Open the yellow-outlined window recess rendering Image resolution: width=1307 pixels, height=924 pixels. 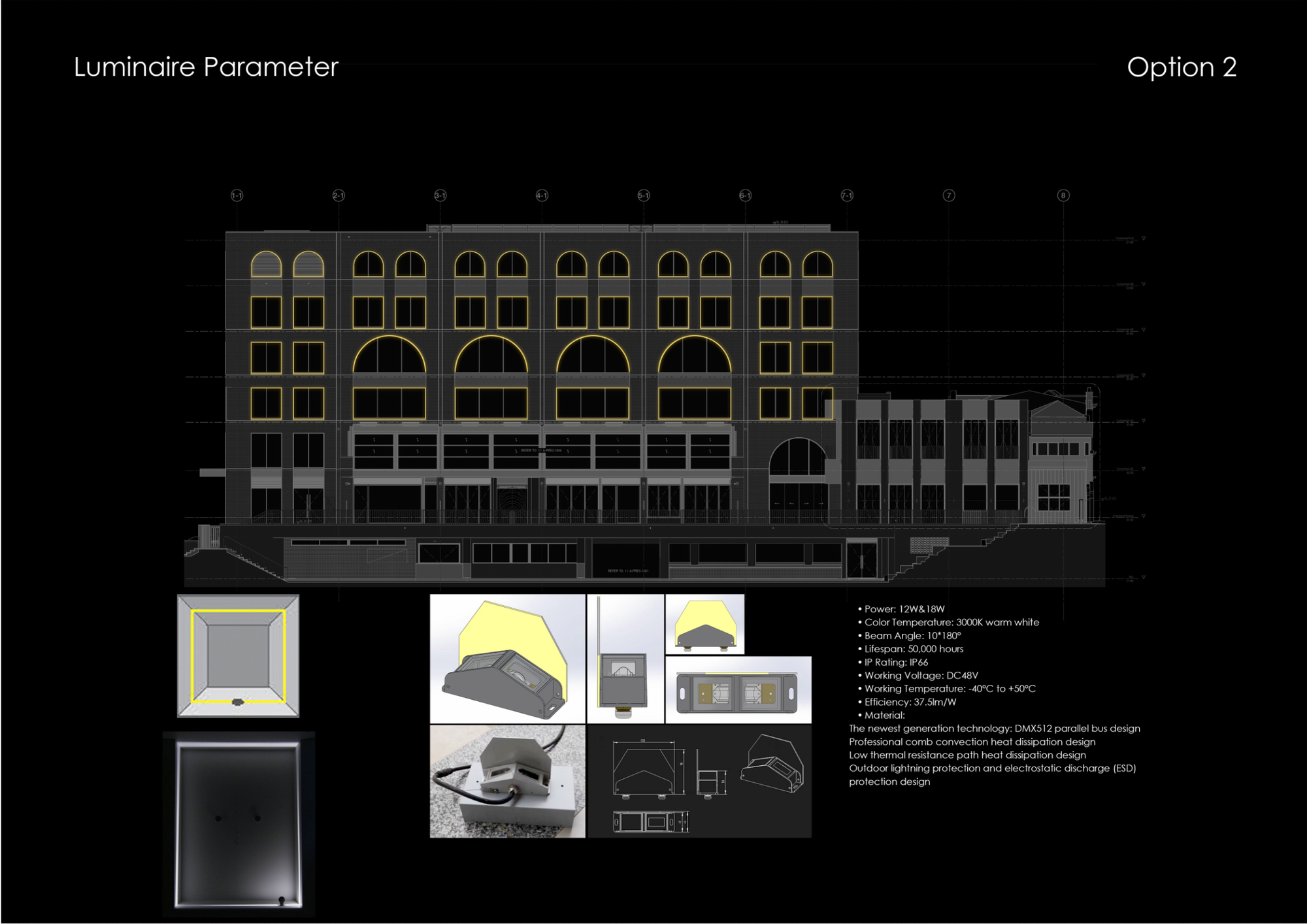coord(238,655)
